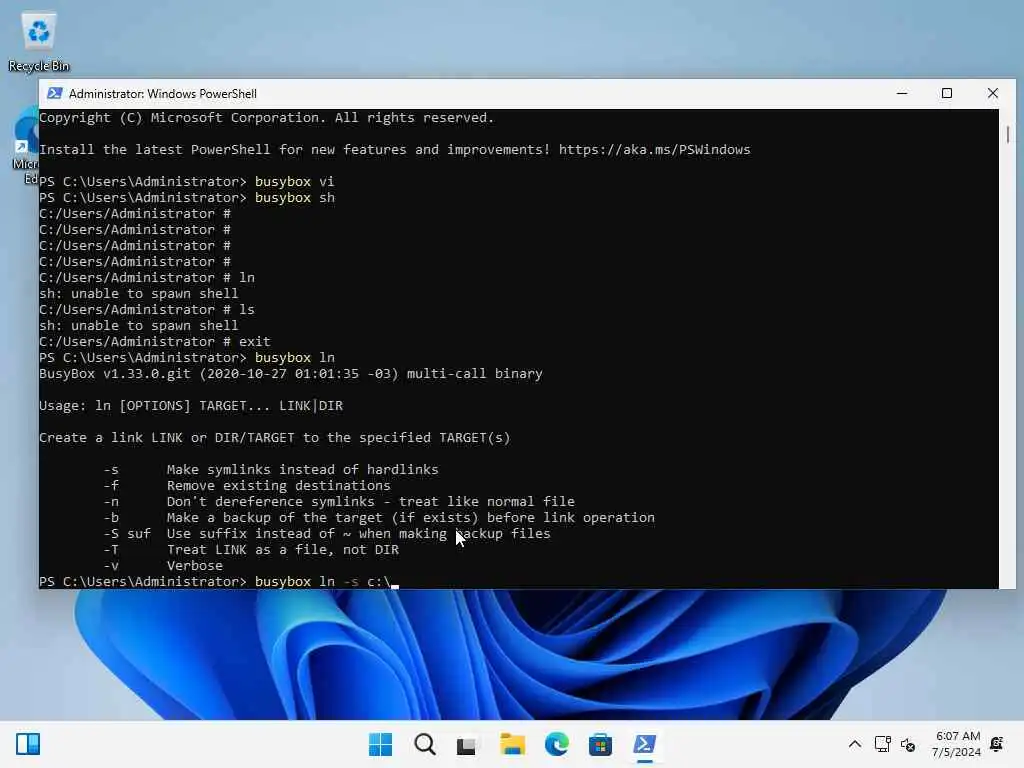The image size is (1024, 768).
Task: Click the PowerShell icon in the title bar
Action: click(x=55, y=93)
